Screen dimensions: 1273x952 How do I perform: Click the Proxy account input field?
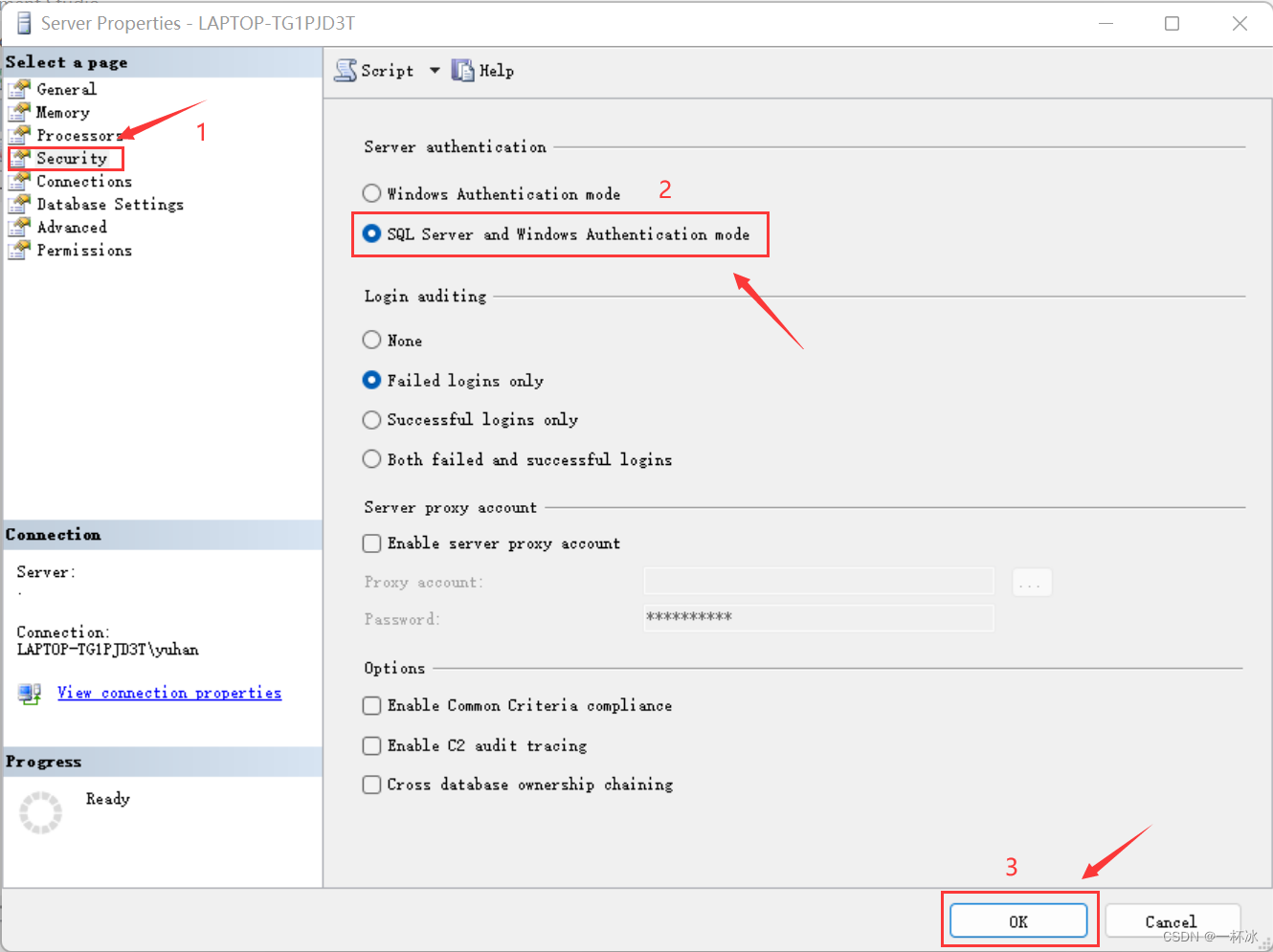click(x=819, y=581)
